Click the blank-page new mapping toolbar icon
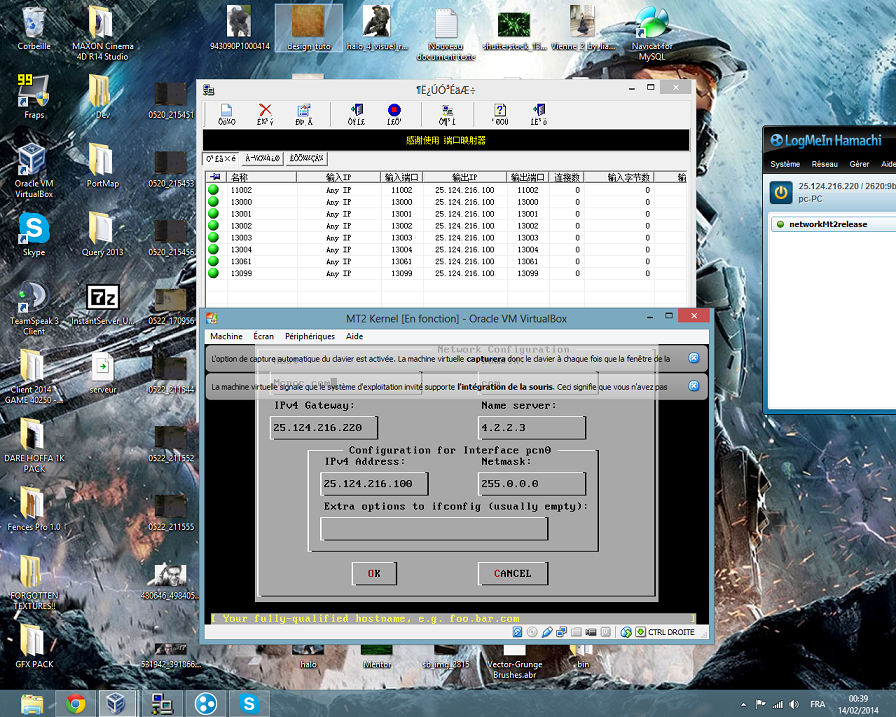This screenshot has width=896, height=717. pyautogui.click(x=226, y=114)
